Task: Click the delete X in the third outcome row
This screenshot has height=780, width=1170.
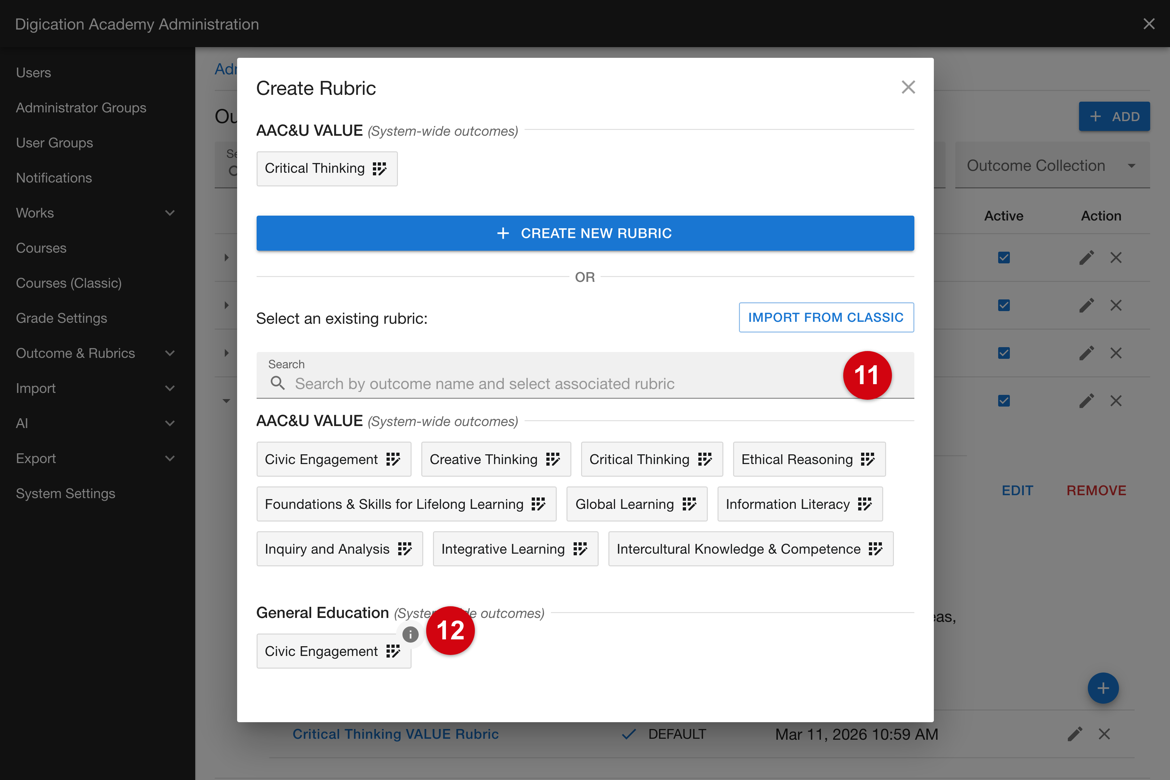Action: coord(1116,353)
